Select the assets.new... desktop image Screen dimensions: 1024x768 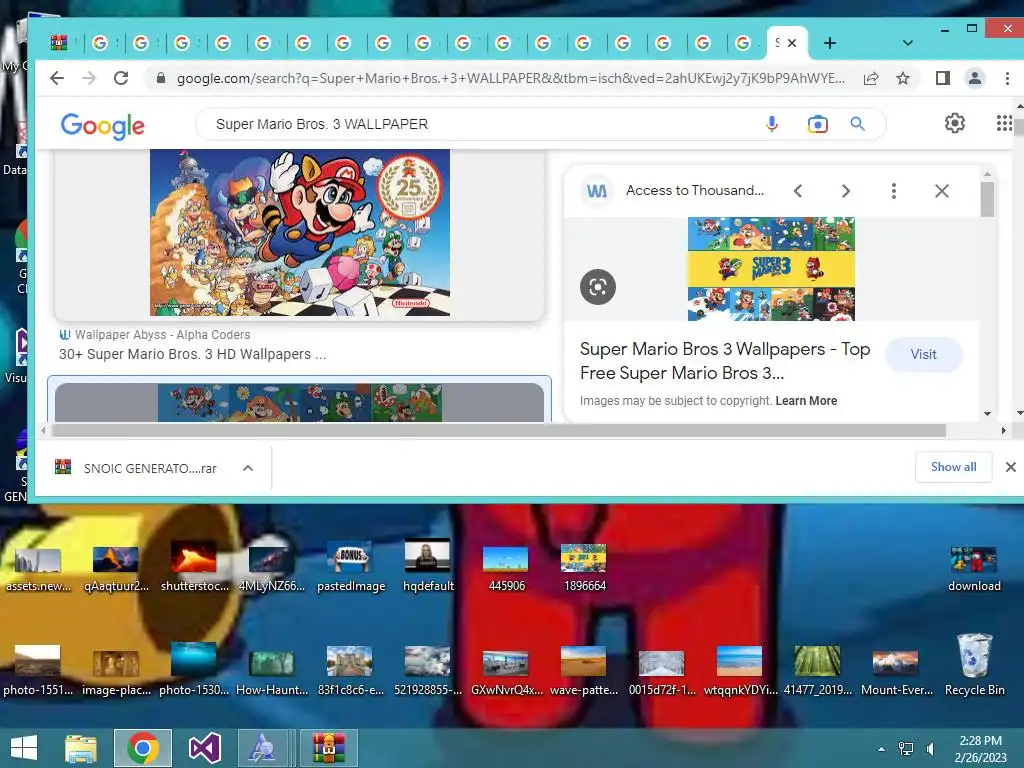(x=38, y=569)
